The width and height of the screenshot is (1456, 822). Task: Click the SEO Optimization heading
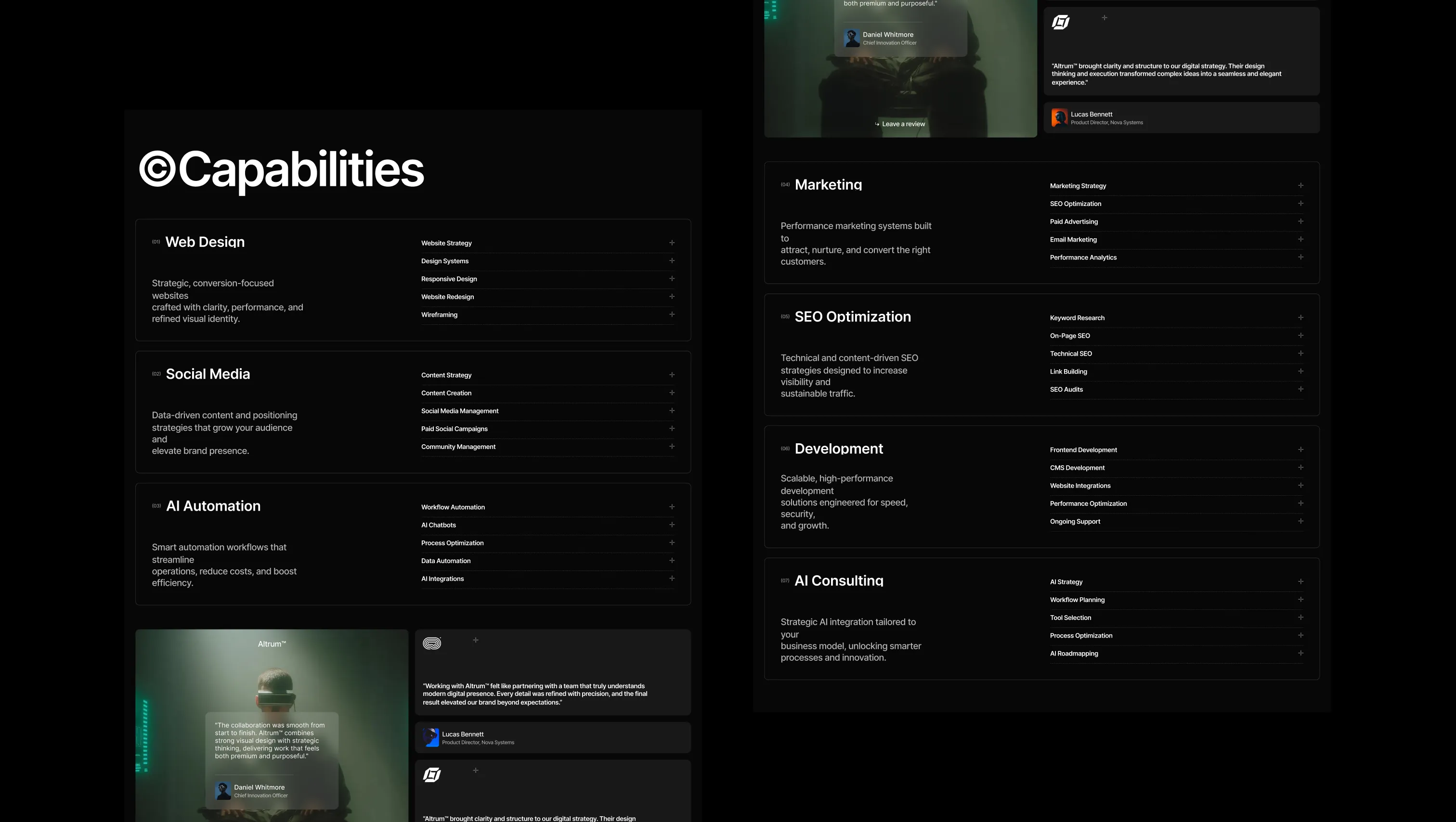click(x=852, y=316)
